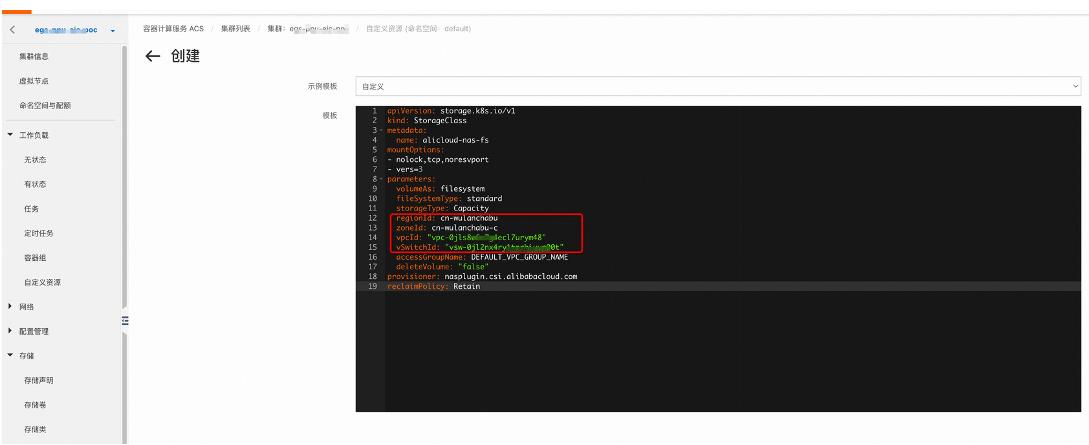Open the 自定义资源 menu item
The height and width of the screenshot is (445, 1089).
[x=42, y=283]
